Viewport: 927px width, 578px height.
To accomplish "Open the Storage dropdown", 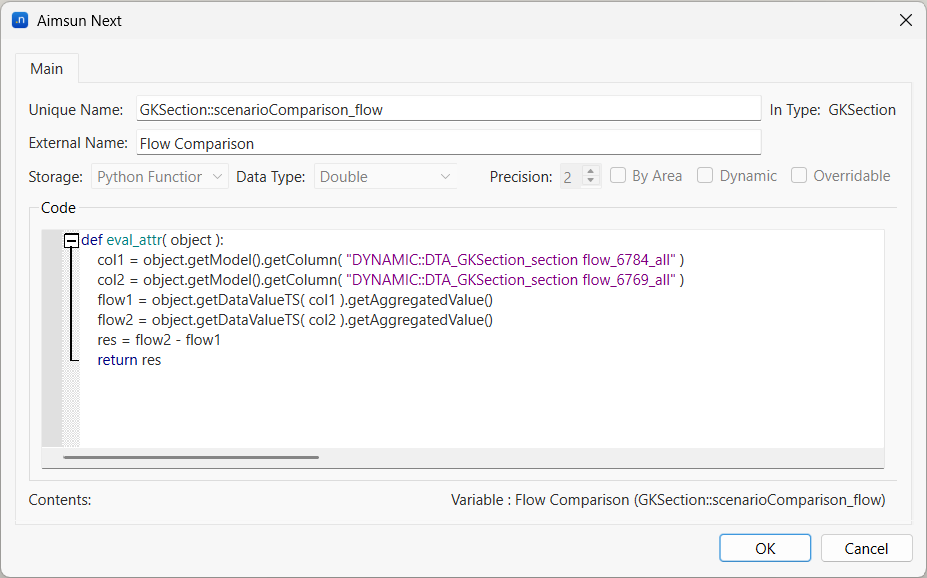I will pyautogui.click(x=160, y=177).
